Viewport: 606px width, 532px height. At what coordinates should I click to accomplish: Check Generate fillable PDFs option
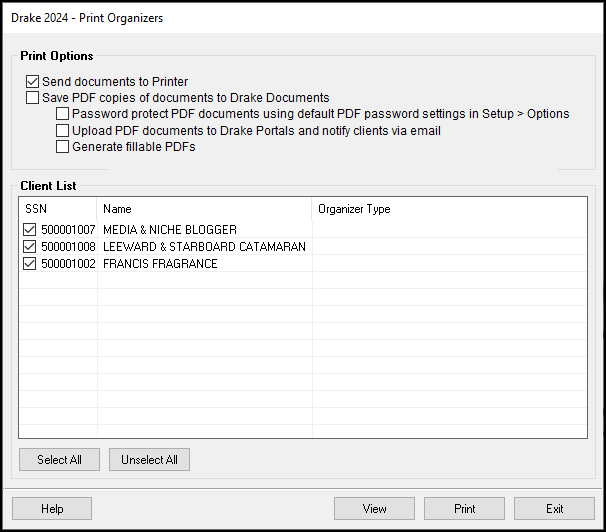coord(62,147)
